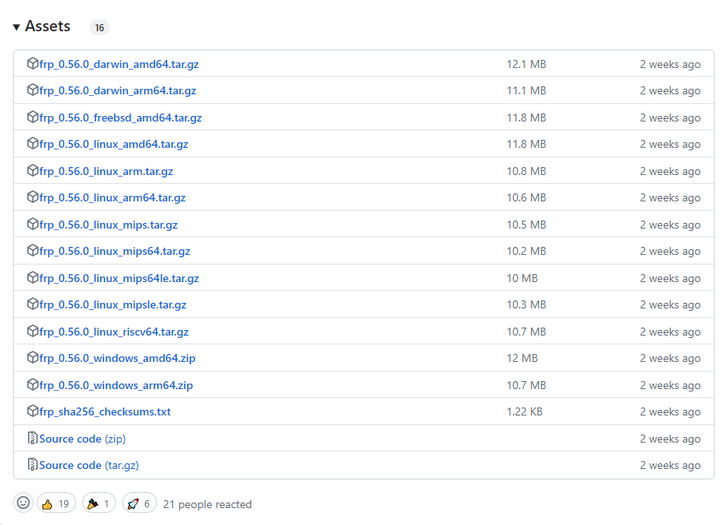
Task: Download frp_0.56.0_darwin_arm64.tar.gz
Action: 117,91
